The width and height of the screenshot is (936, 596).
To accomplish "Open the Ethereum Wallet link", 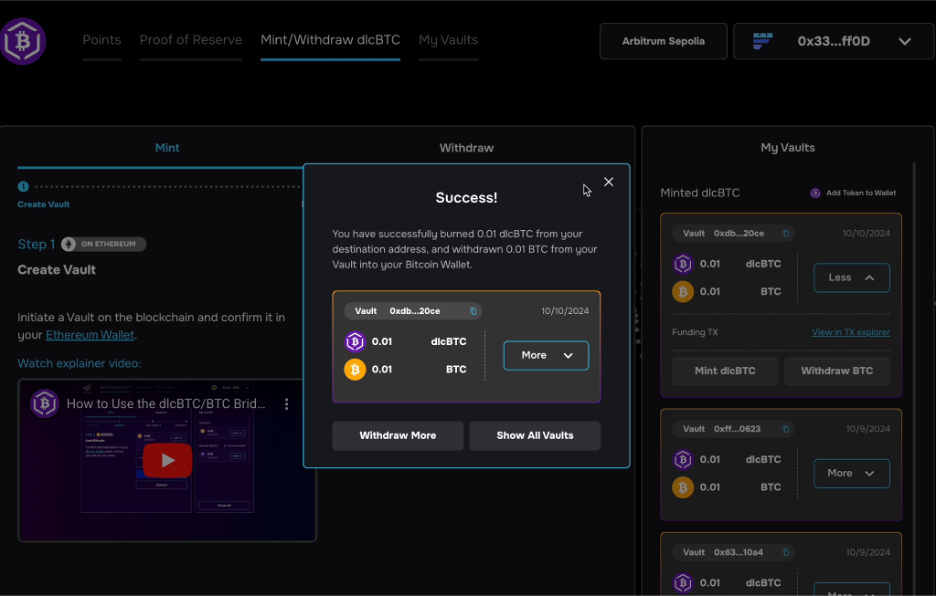I will tap(90, 335).
